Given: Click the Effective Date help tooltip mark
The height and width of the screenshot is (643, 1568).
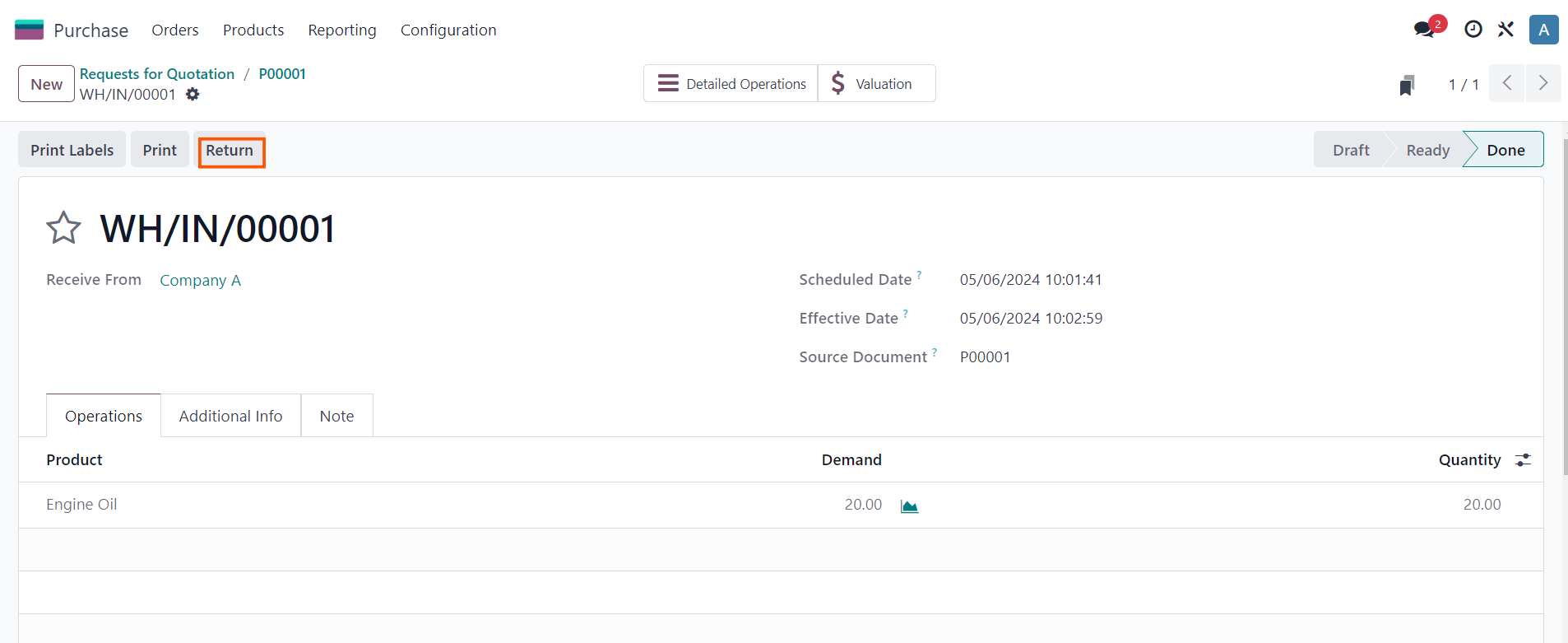Looking at the screenshot, I should [906, 313].
